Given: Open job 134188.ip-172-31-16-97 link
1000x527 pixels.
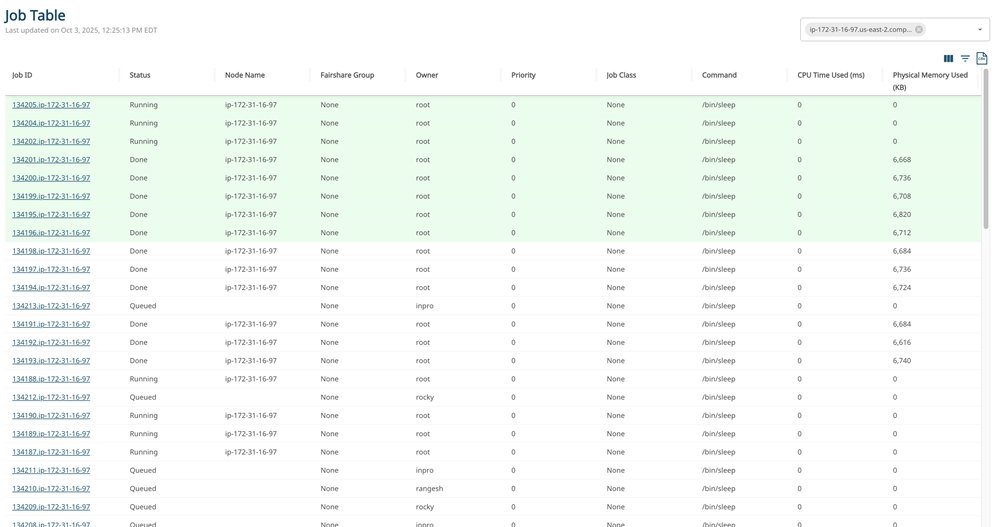Looking at the screenshot, I should [x=51, y=379].
